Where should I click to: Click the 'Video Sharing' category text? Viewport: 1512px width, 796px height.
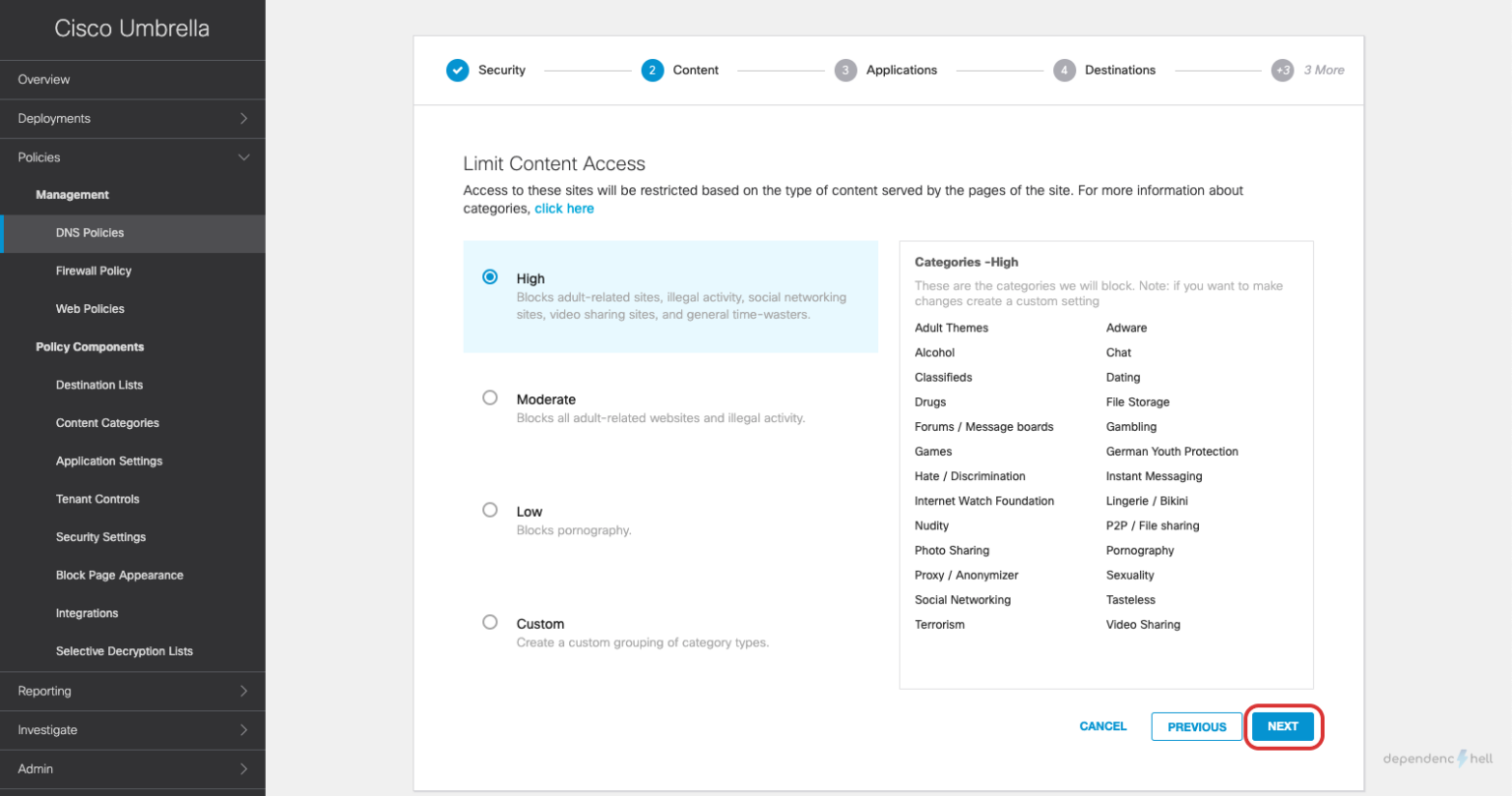(1143, 625)
